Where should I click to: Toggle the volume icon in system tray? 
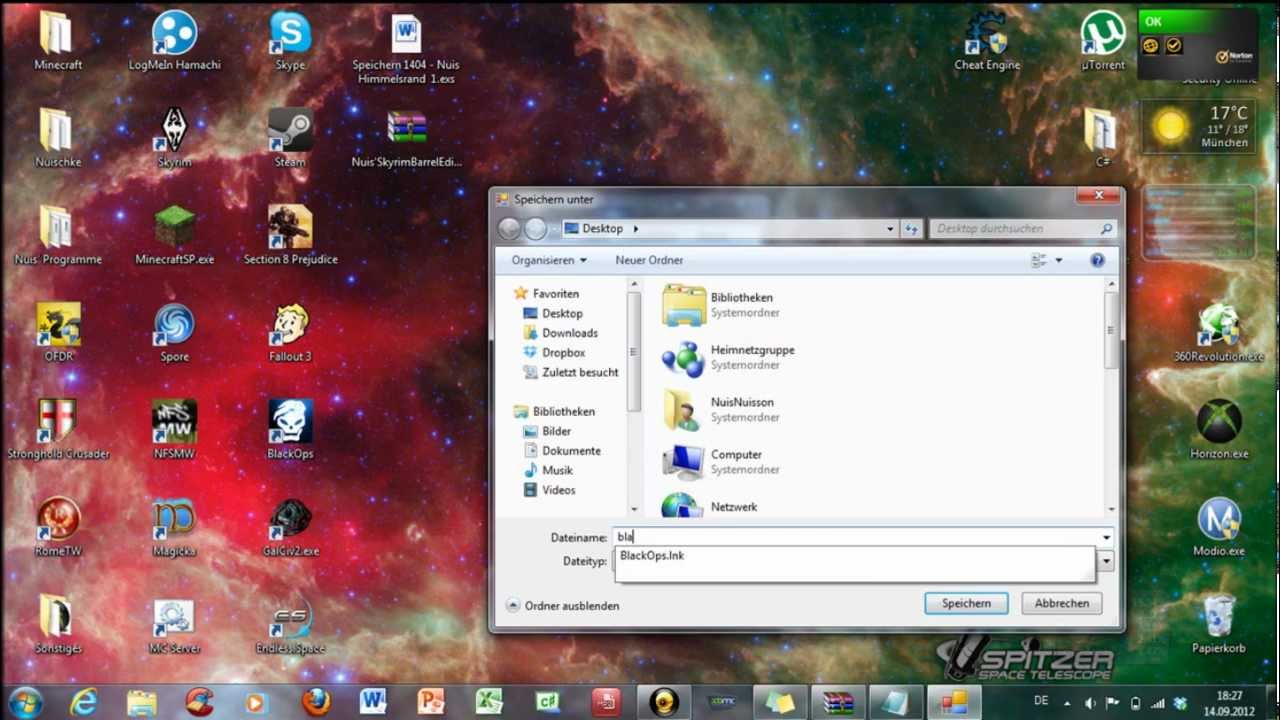click(x=1089, y=702)
